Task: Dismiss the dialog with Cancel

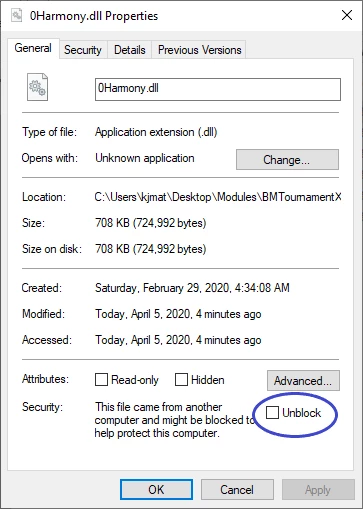Action: coord(237,490)
